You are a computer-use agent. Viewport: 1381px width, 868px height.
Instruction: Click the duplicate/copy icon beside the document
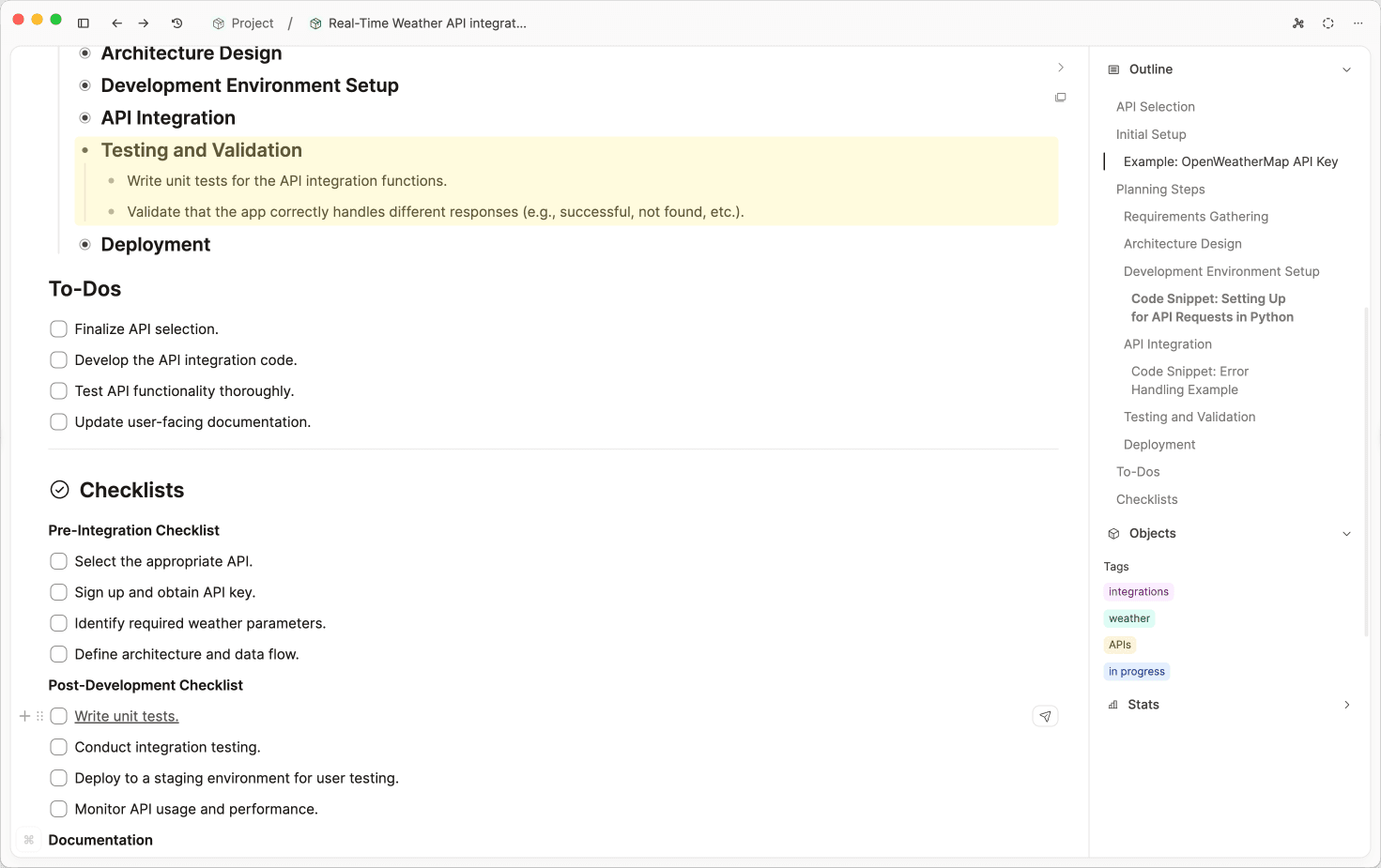click(1060, 98)
